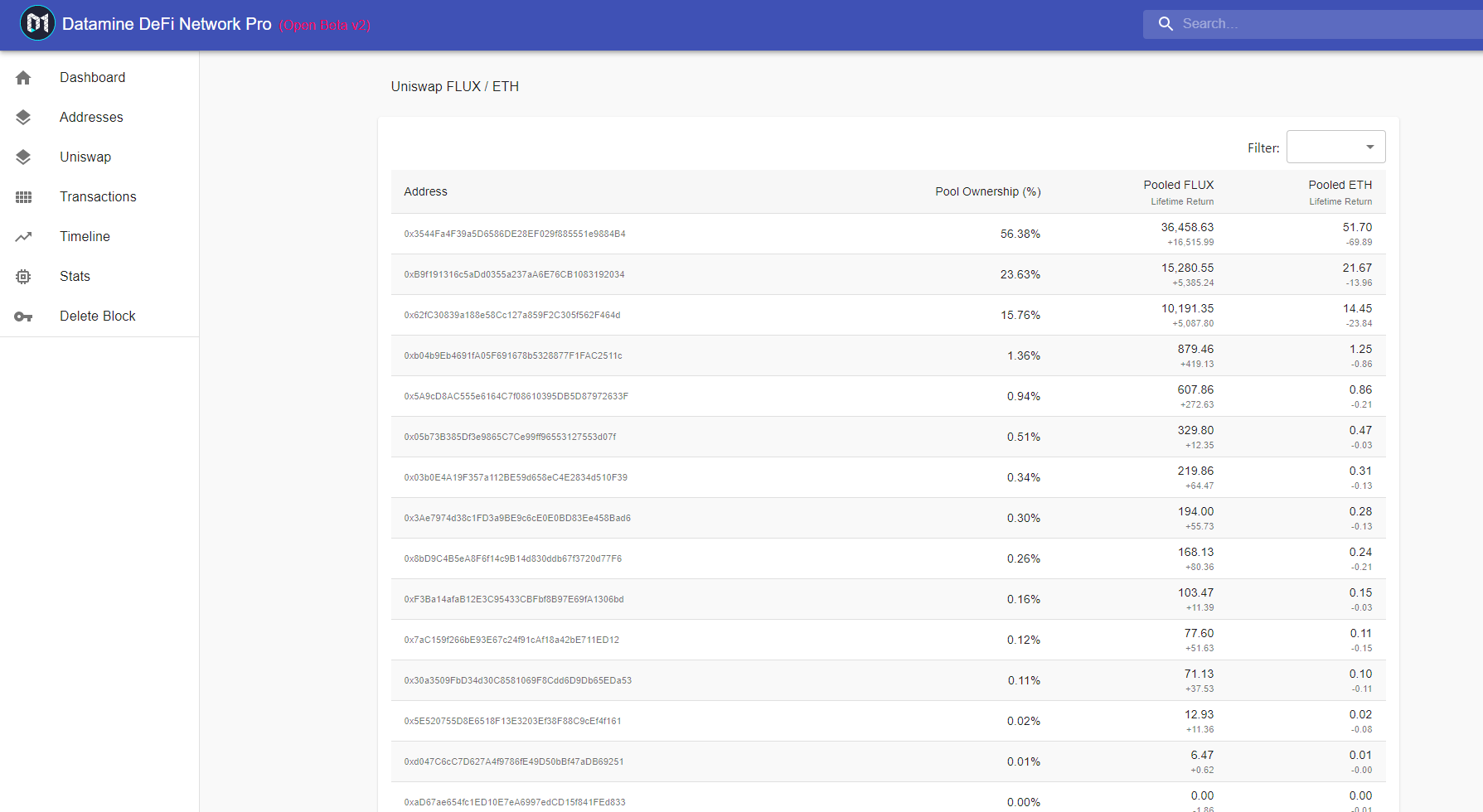Image resolution: width=1483 pixels, height=812 pixels.
Task: Open the Dashboard menu item
Action: pos(99,78)
